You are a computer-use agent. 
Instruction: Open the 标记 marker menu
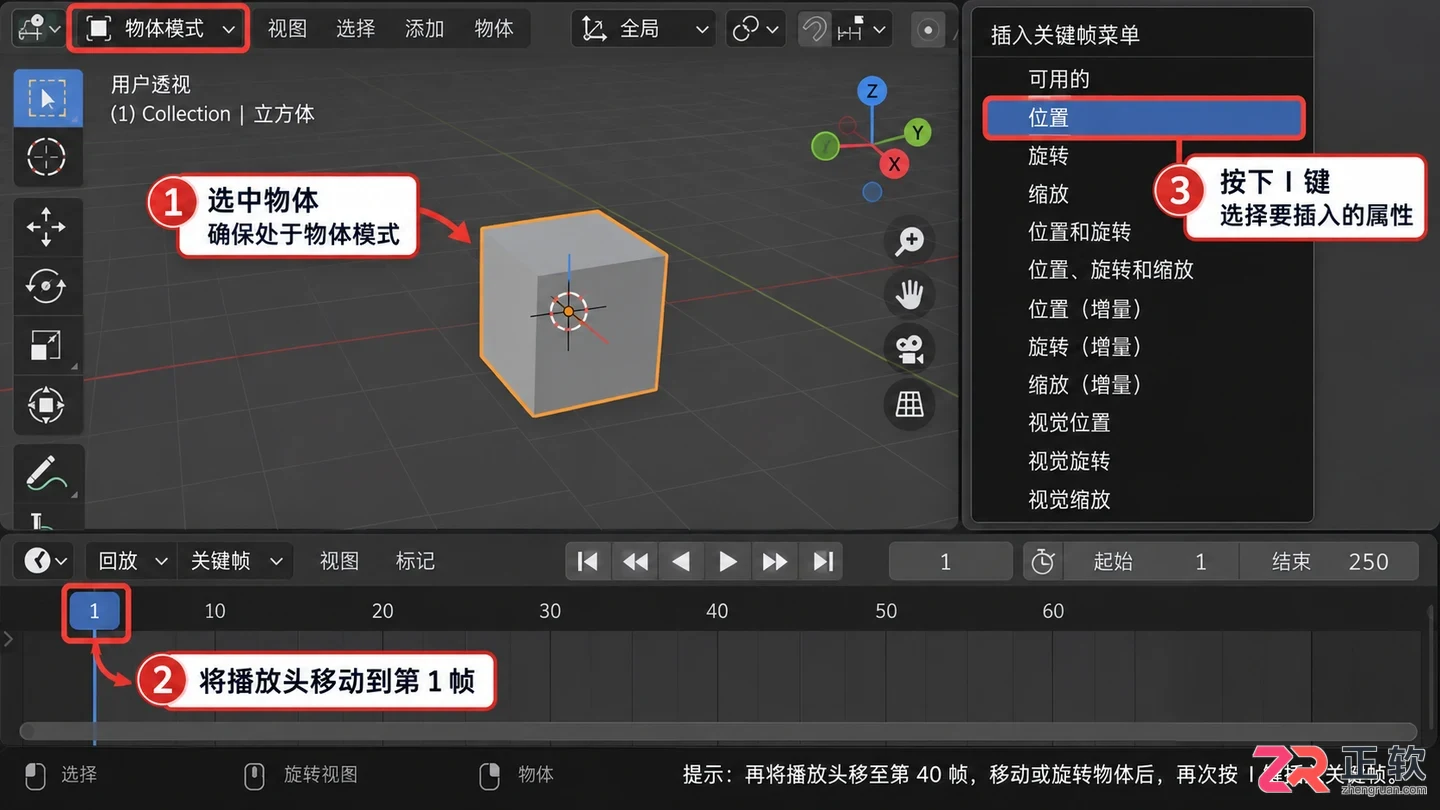pyautogui.click(x=415, y=561)
